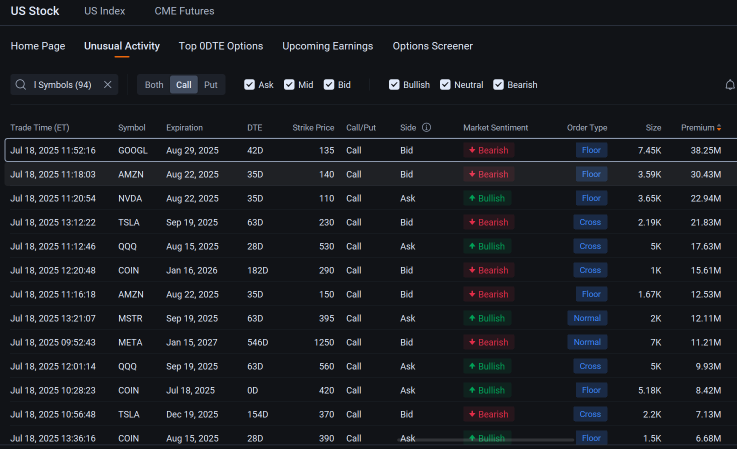Screen dimensions: 737x449
Task: Click the Expiration column header
Action: click(185, 127)
